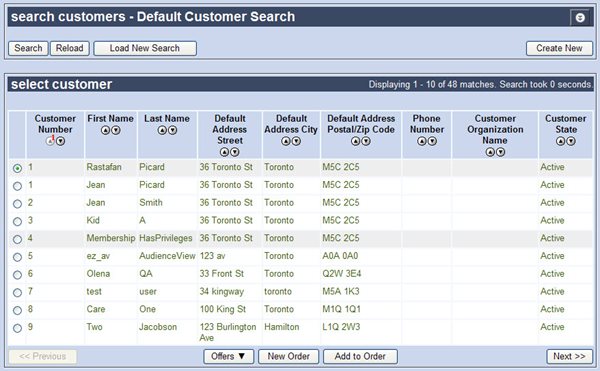Sort Phone Number column descending
This screenshot has height=371, width=600.
point(432,142)
